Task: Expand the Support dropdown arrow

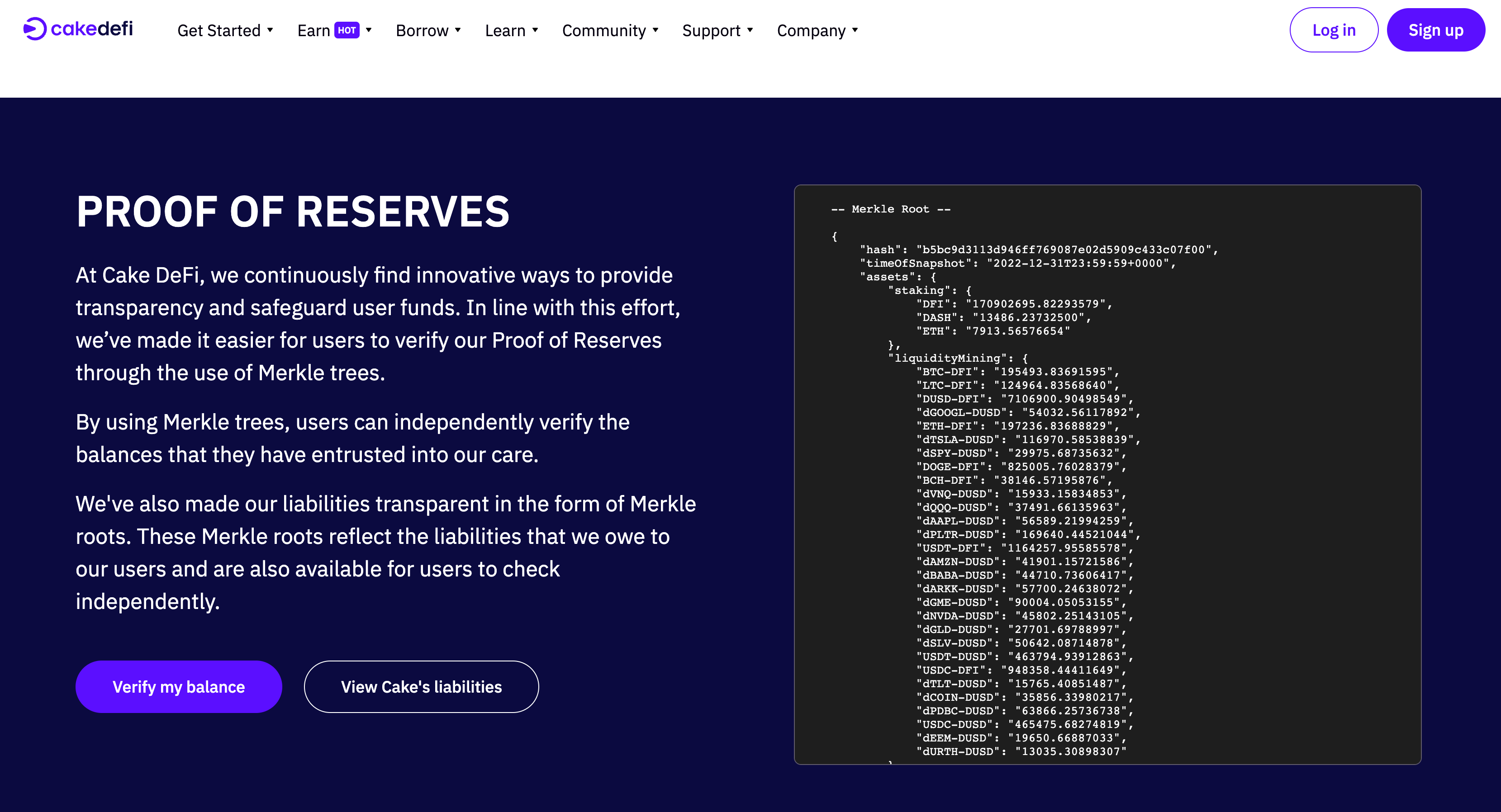Action: click(x=750, y=30)
